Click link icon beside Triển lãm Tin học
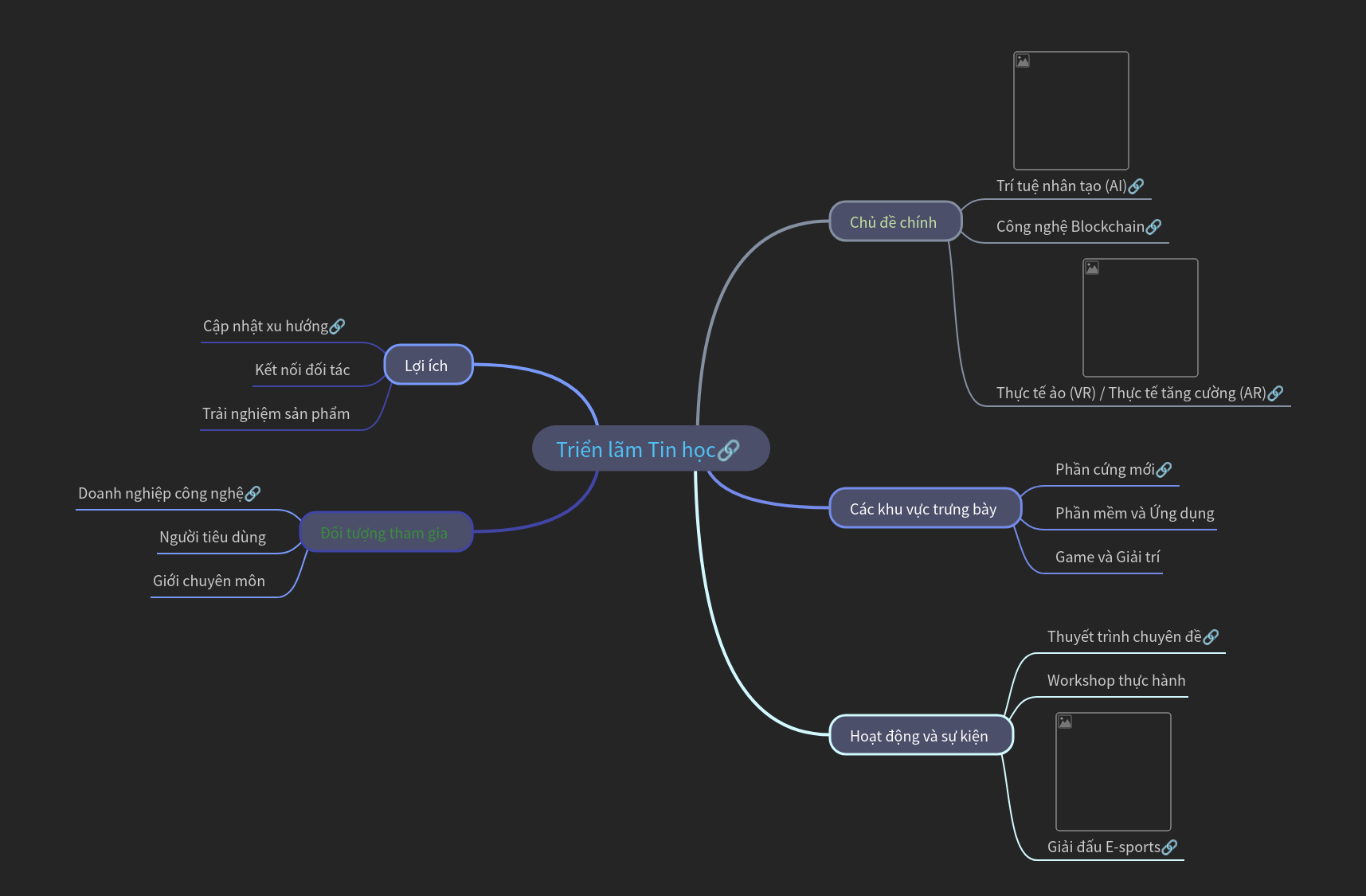 coord(728,451)
